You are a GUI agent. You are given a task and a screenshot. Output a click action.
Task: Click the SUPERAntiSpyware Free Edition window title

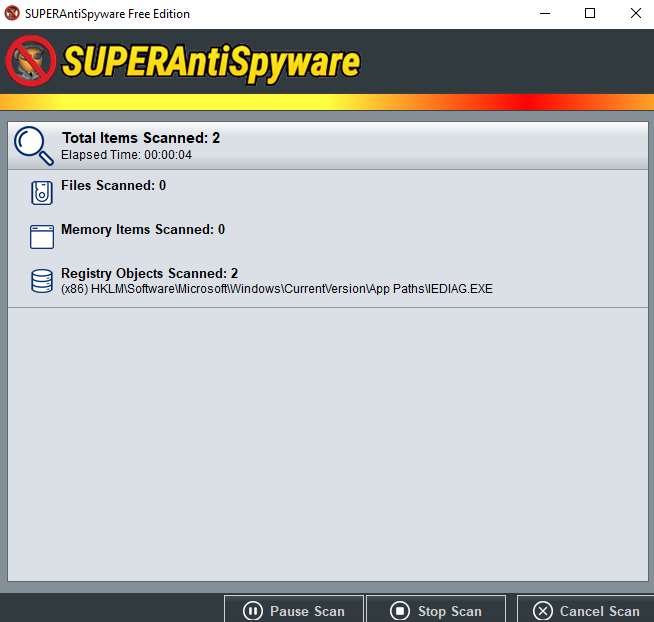point(107,14)
